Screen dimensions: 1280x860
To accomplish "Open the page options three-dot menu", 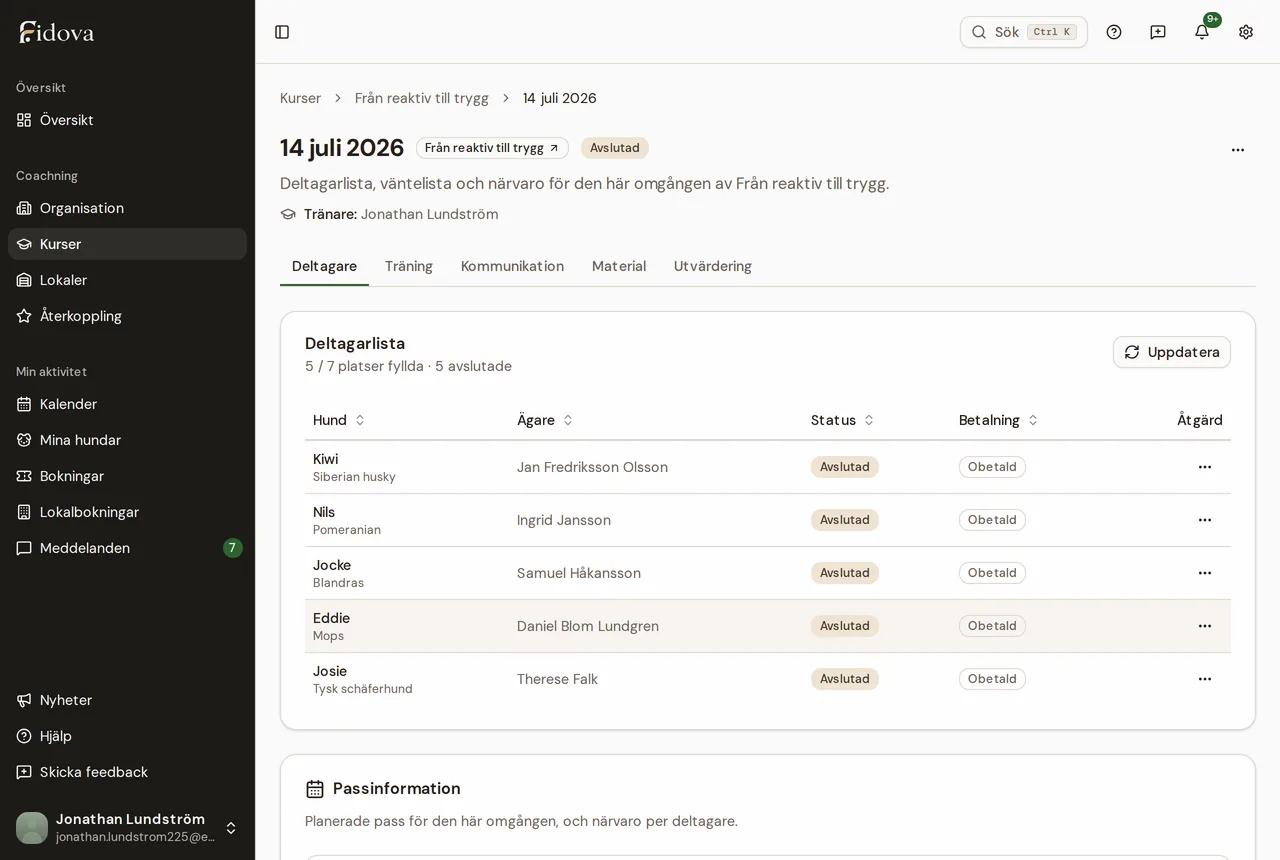I will coord(1238,150).
